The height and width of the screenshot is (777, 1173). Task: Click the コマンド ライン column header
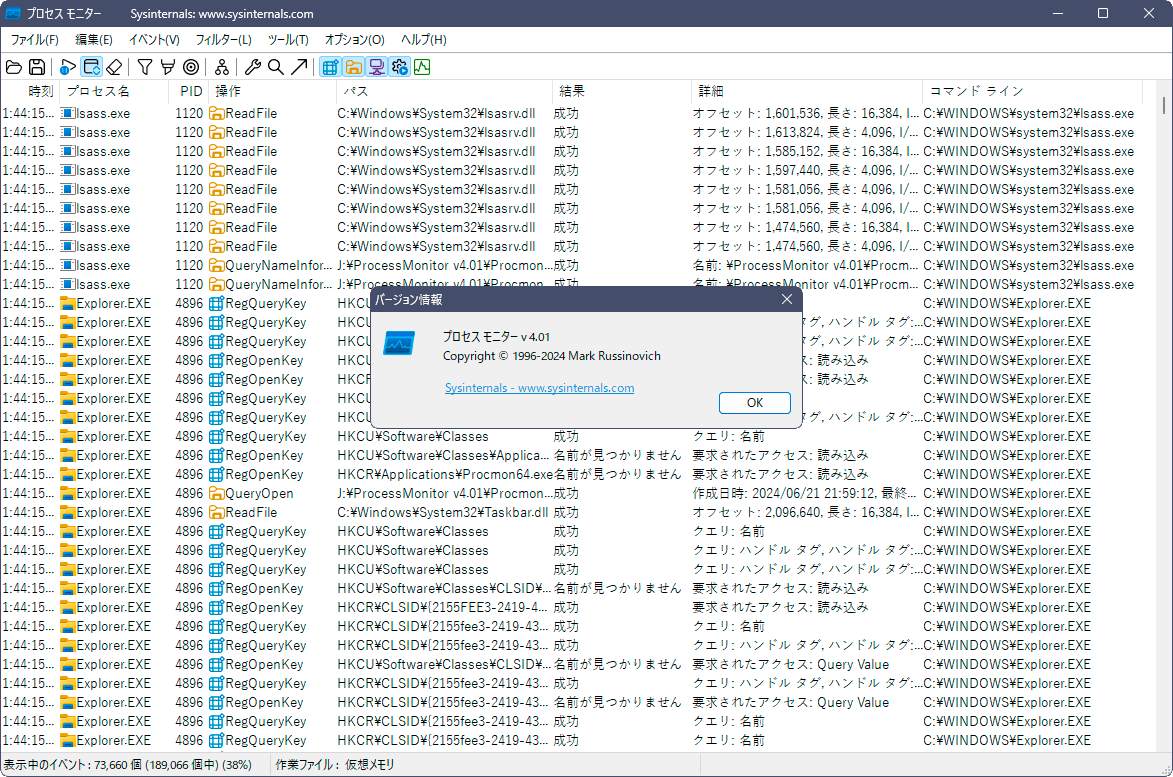1032,91
